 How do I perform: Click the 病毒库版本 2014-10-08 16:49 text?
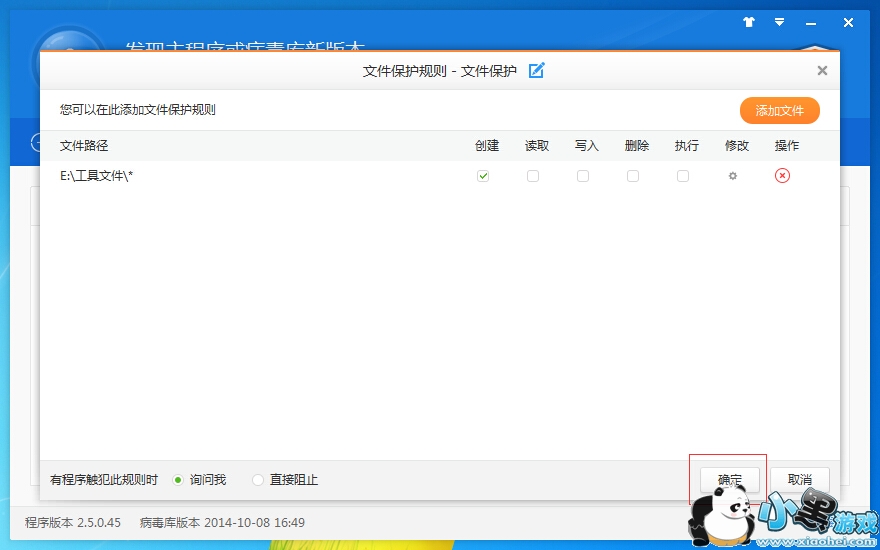click(x=222, y=523)
